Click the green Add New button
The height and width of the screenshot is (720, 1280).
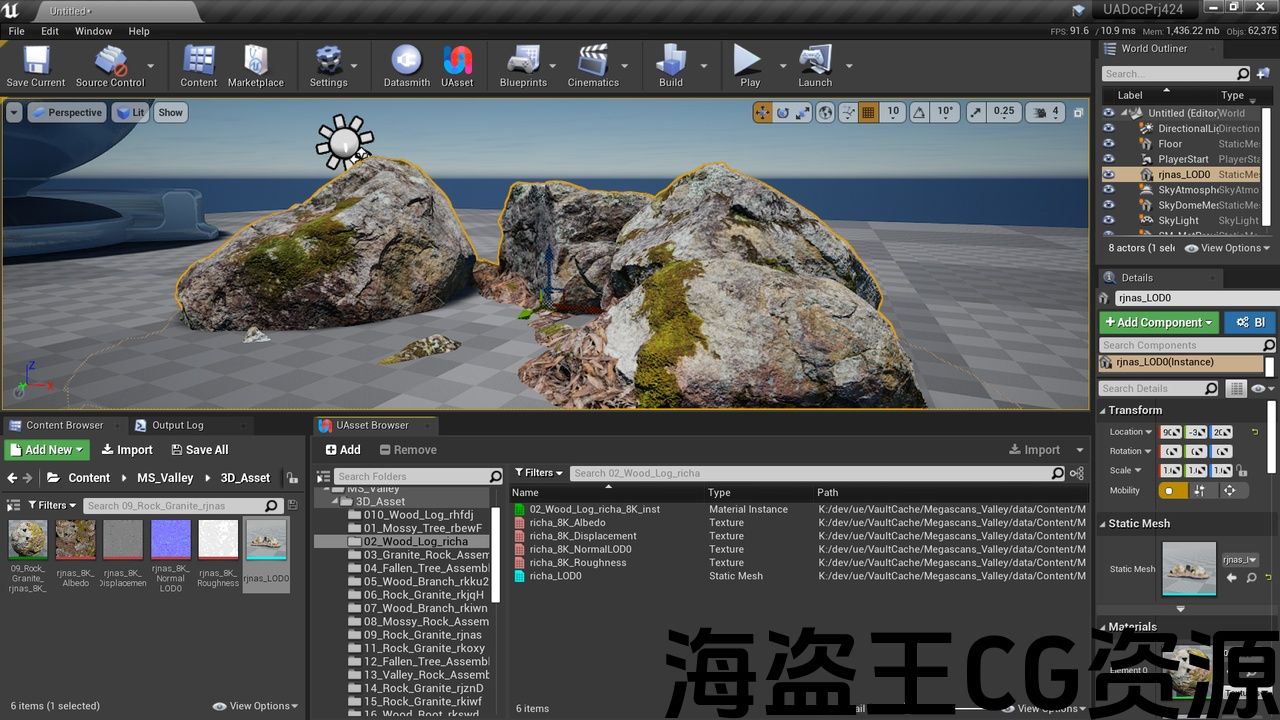click(x=47, y=450)
